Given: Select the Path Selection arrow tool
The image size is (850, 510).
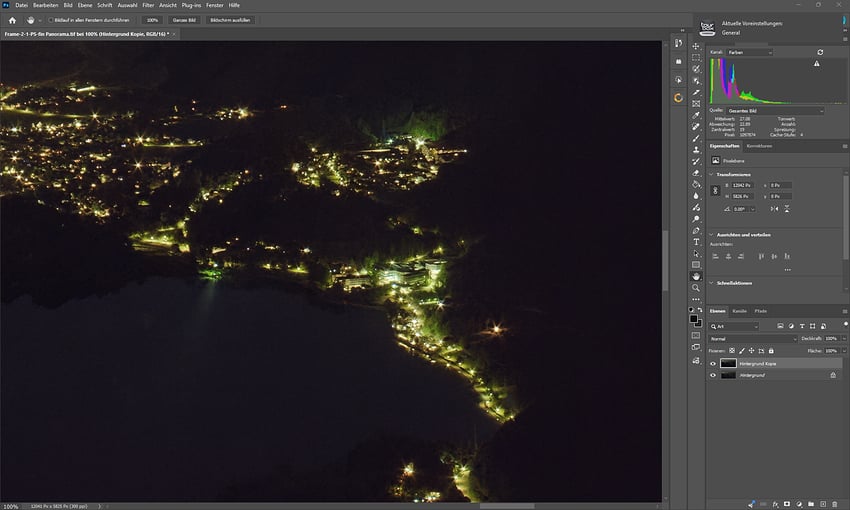Looking at the screenshot, I should tap(696, 253).
